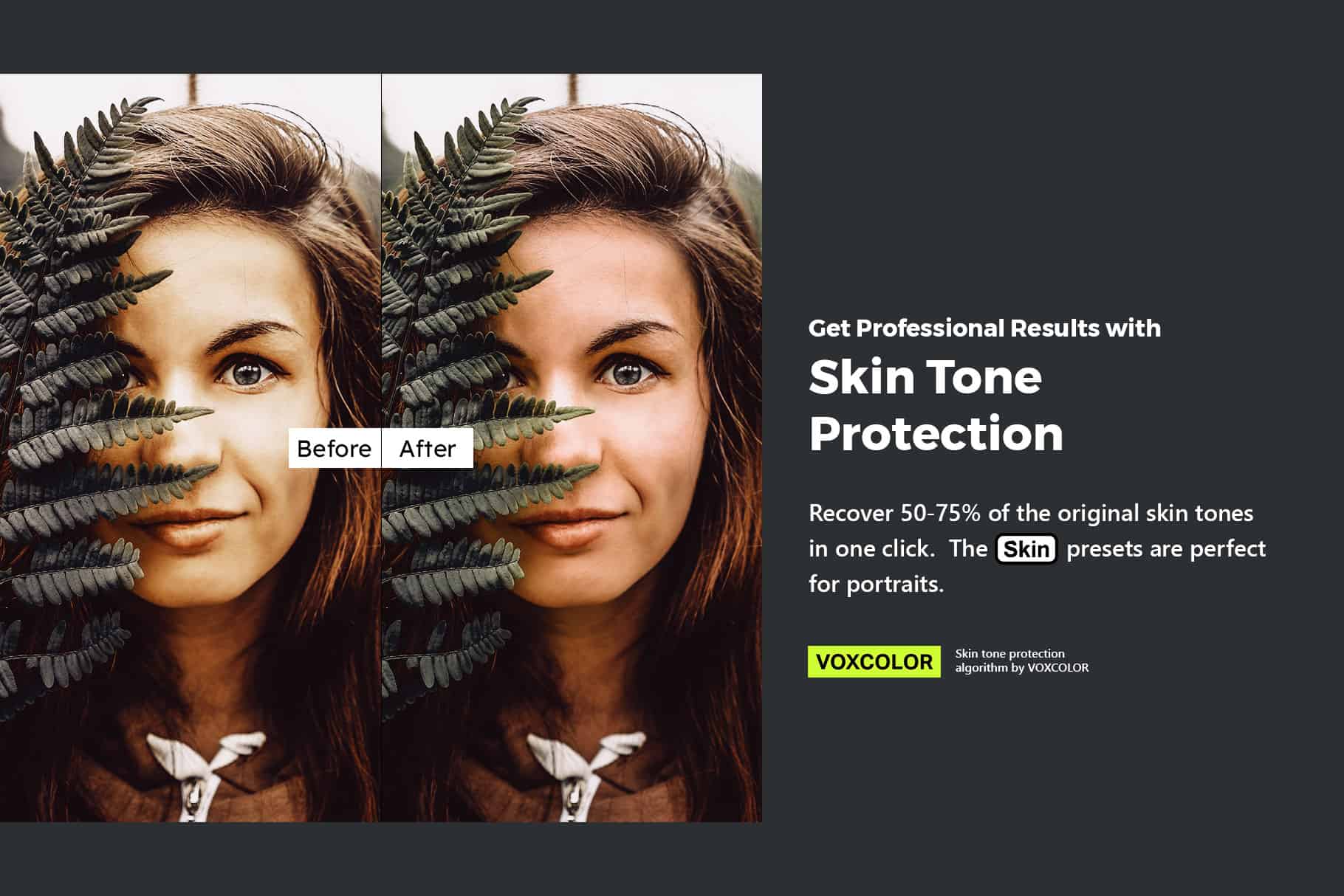
Task: Select the Skin Tone Protection heading
Action: pos(936,404)
